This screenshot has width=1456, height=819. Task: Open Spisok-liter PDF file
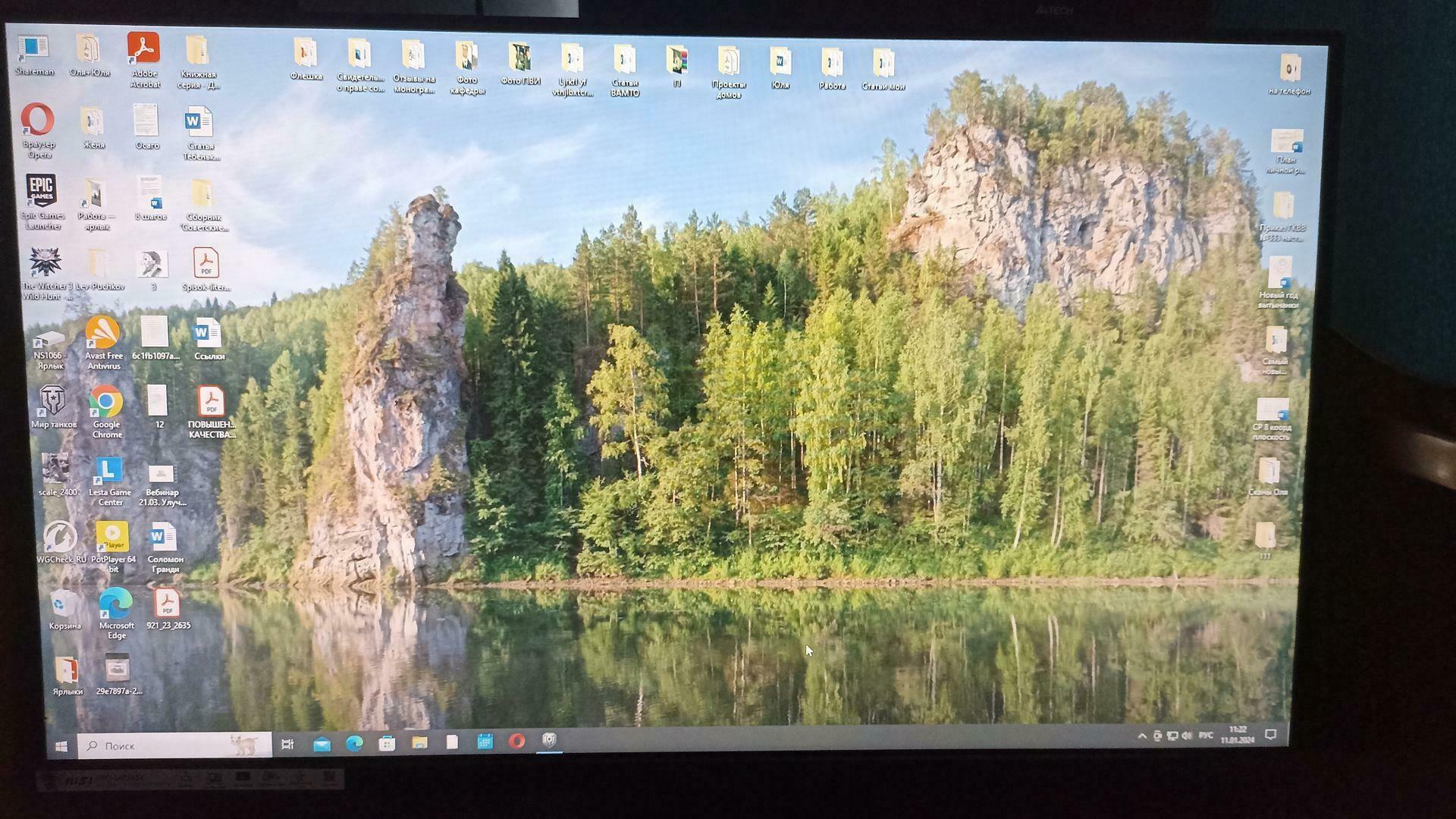tap(206, 269)
